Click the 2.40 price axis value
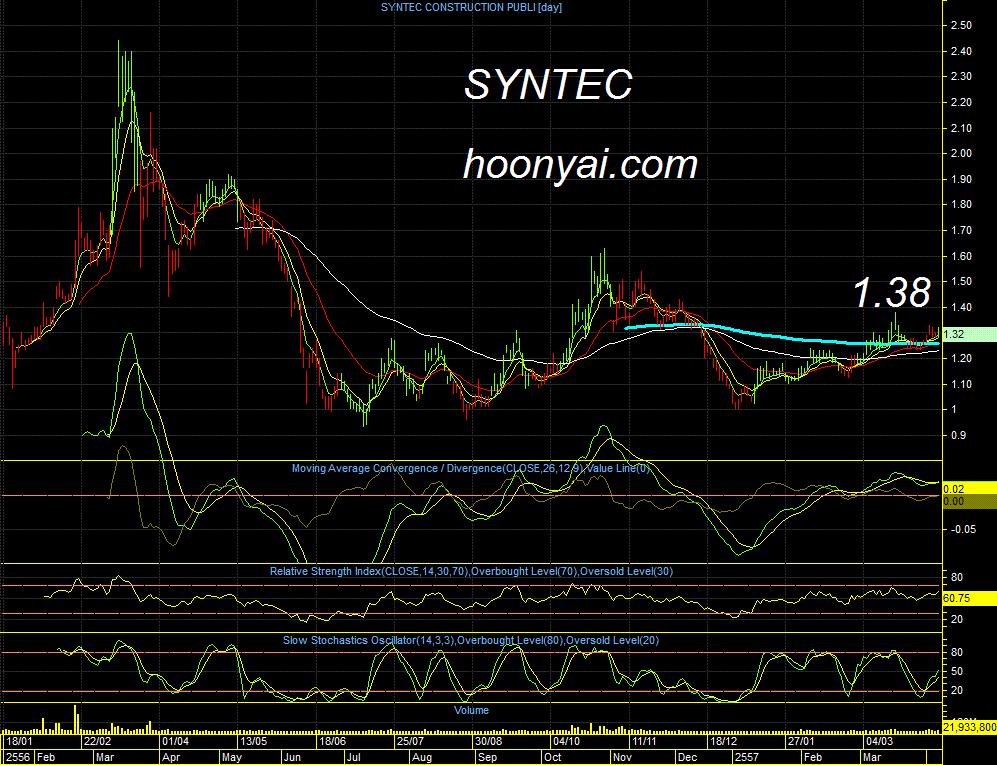This screenshot has width=997, height=765. pyautogui.click(x=961, y=52)
